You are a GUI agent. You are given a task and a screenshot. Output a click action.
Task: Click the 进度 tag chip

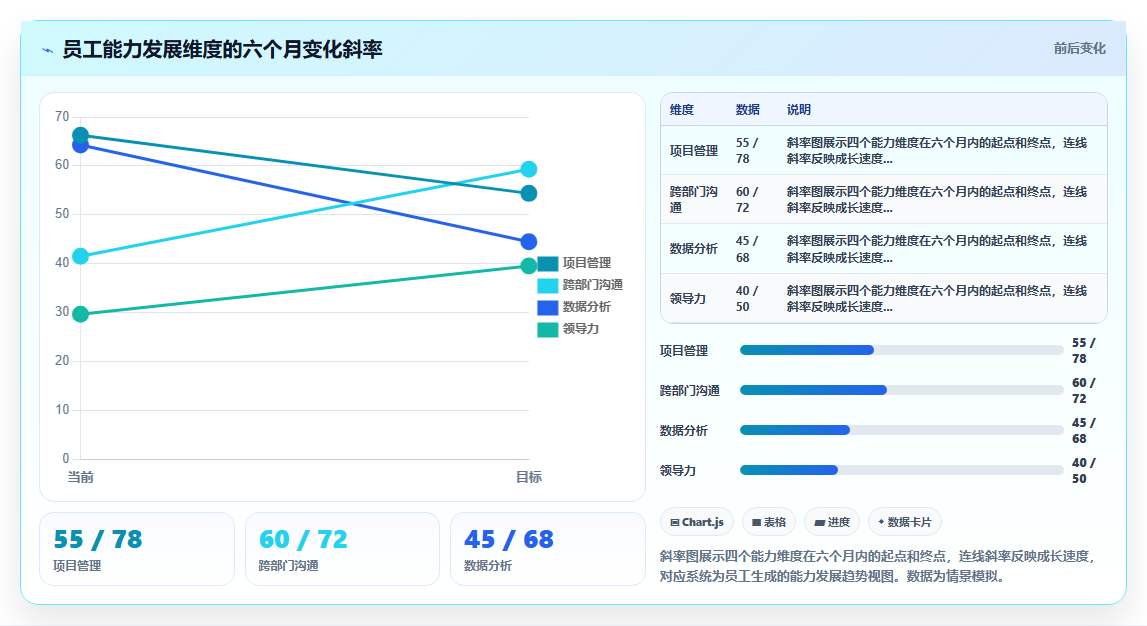pyautogui.click(x=832, y=522)
